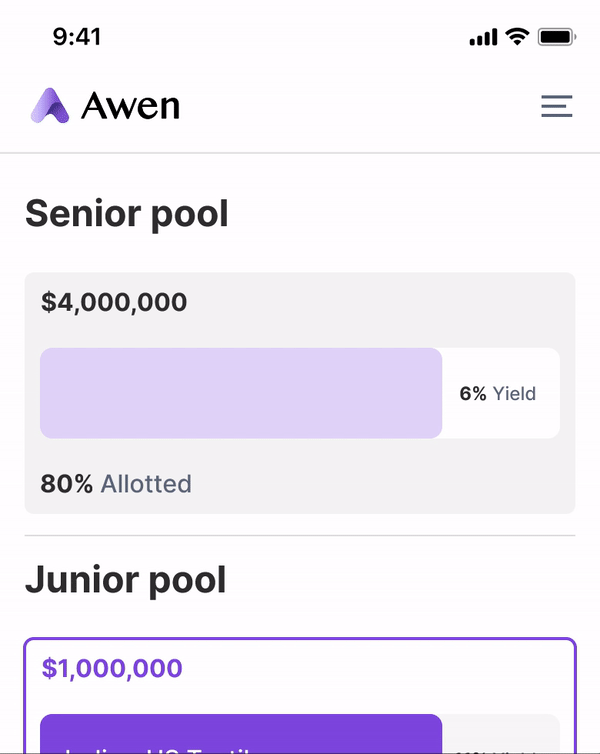Open the hamburger menu
Viewport: 600px width, 754px height.
click(556, 106)
